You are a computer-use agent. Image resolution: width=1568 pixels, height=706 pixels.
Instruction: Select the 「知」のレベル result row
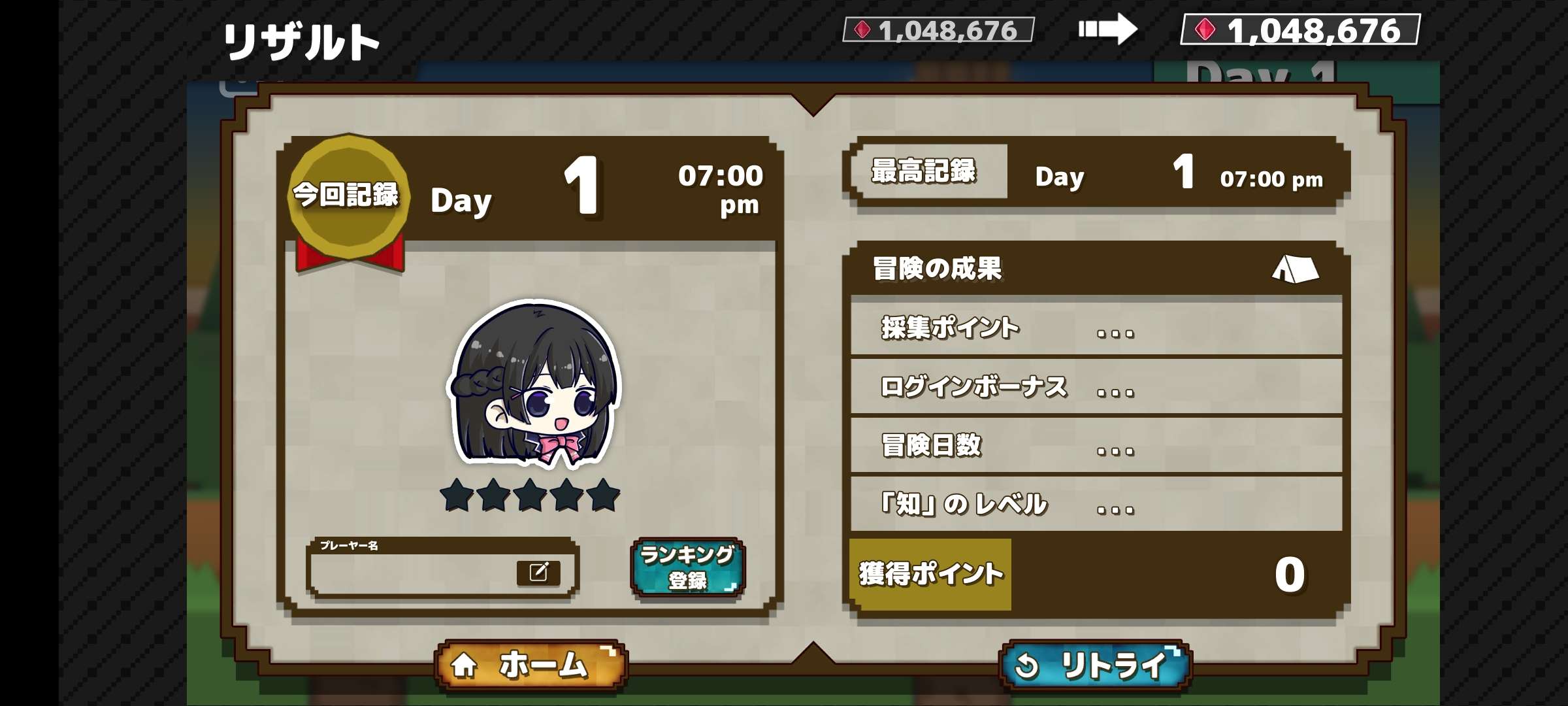pos(1096,504)
